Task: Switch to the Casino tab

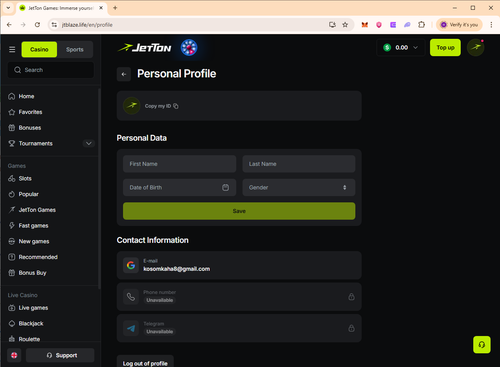Action: 39,49
